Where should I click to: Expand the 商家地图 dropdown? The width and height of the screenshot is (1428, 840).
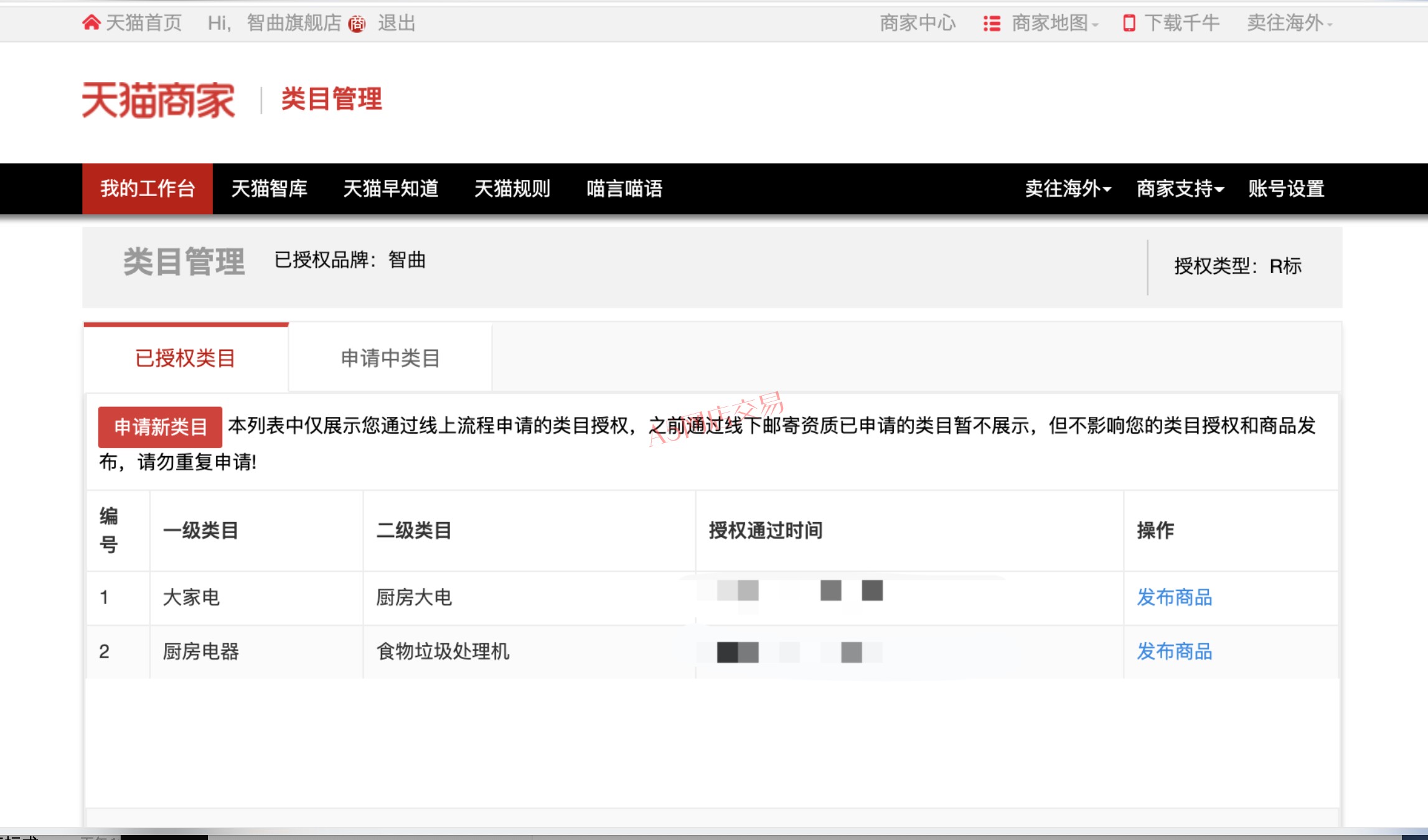pyautogui.click(x=1055, y=23)
